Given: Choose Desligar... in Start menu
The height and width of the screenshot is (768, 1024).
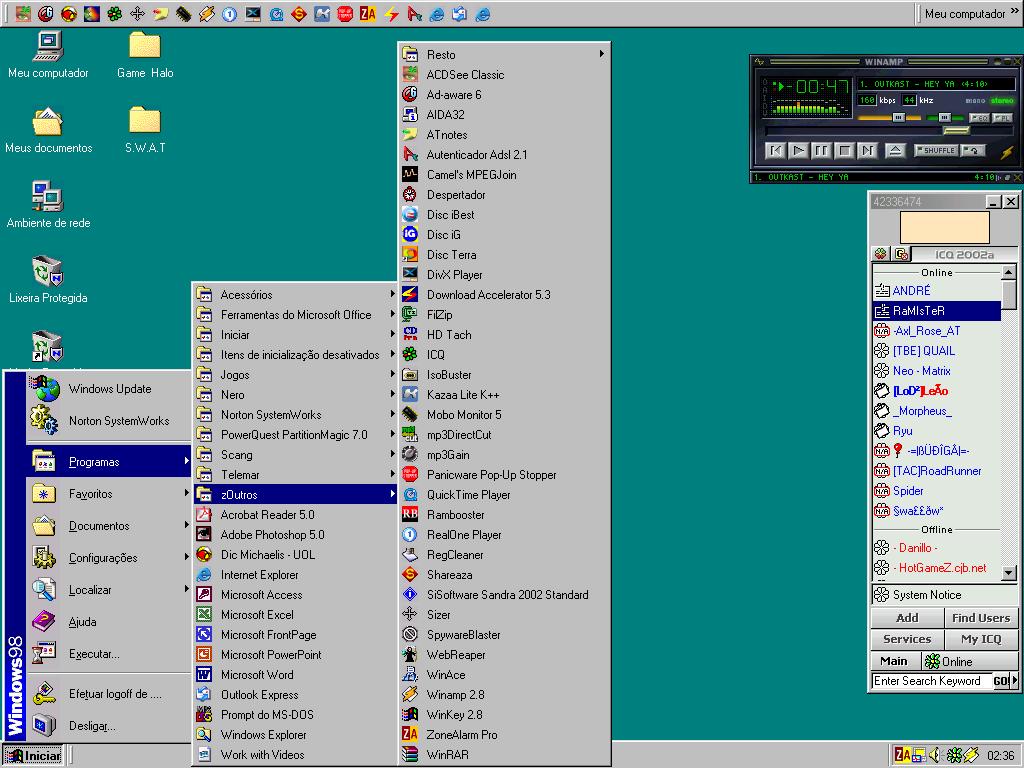Looking at the screenshot, I should tap(109, 726).
